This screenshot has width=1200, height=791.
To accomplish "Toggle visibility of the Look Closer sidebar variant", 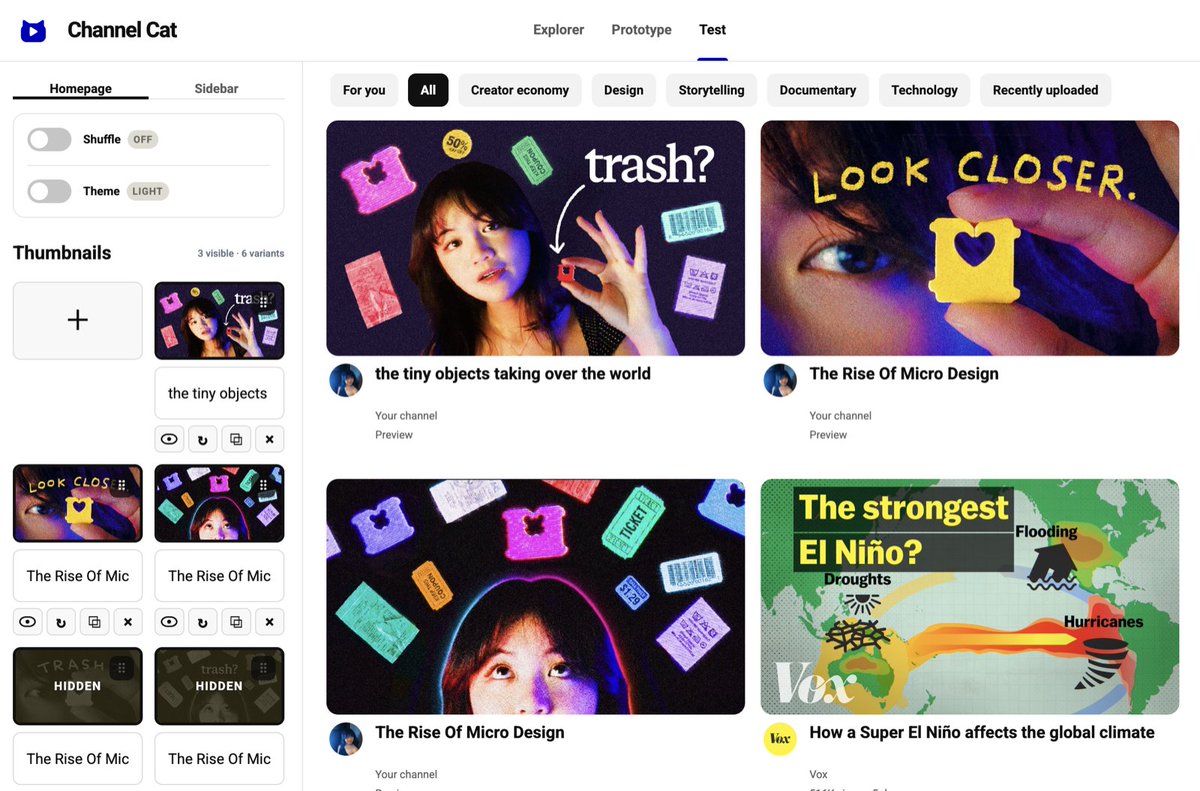I will [28, 622].
